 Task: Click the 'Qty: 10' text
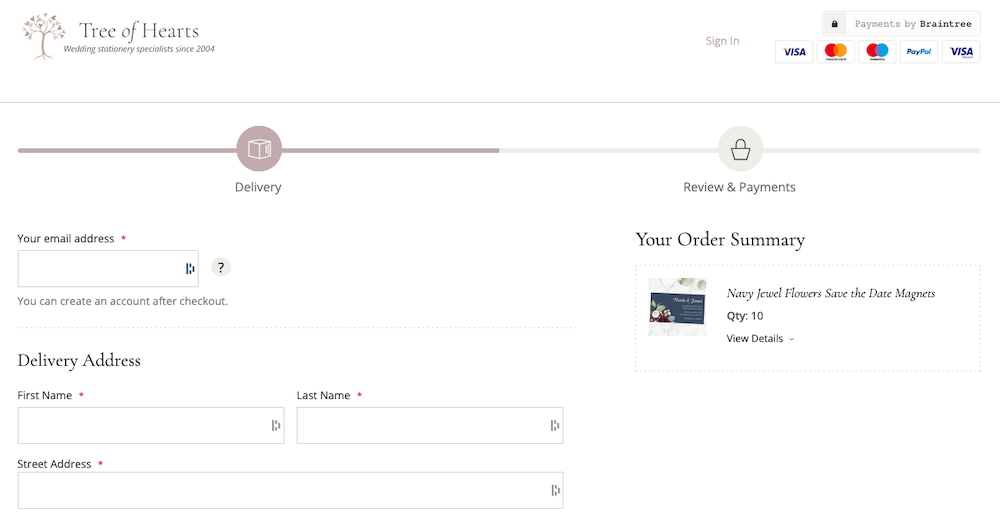[745, 316]
